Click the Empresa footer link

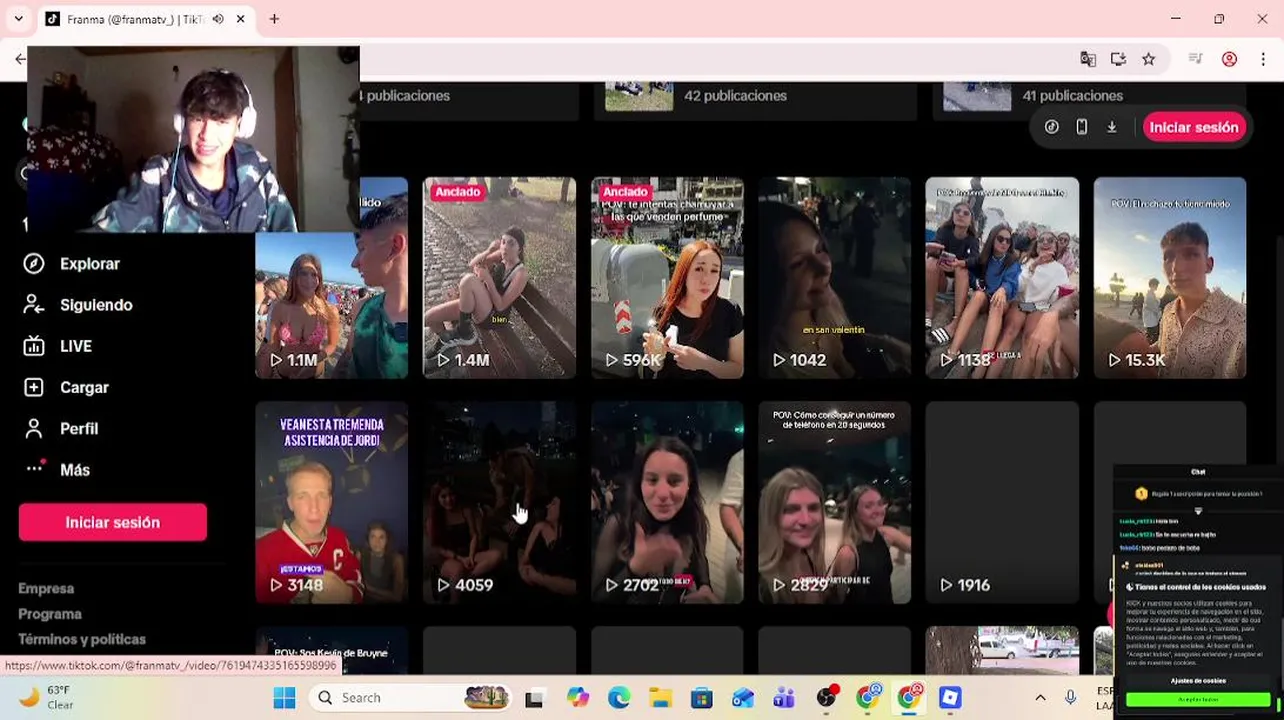click(x=46, y=588)
